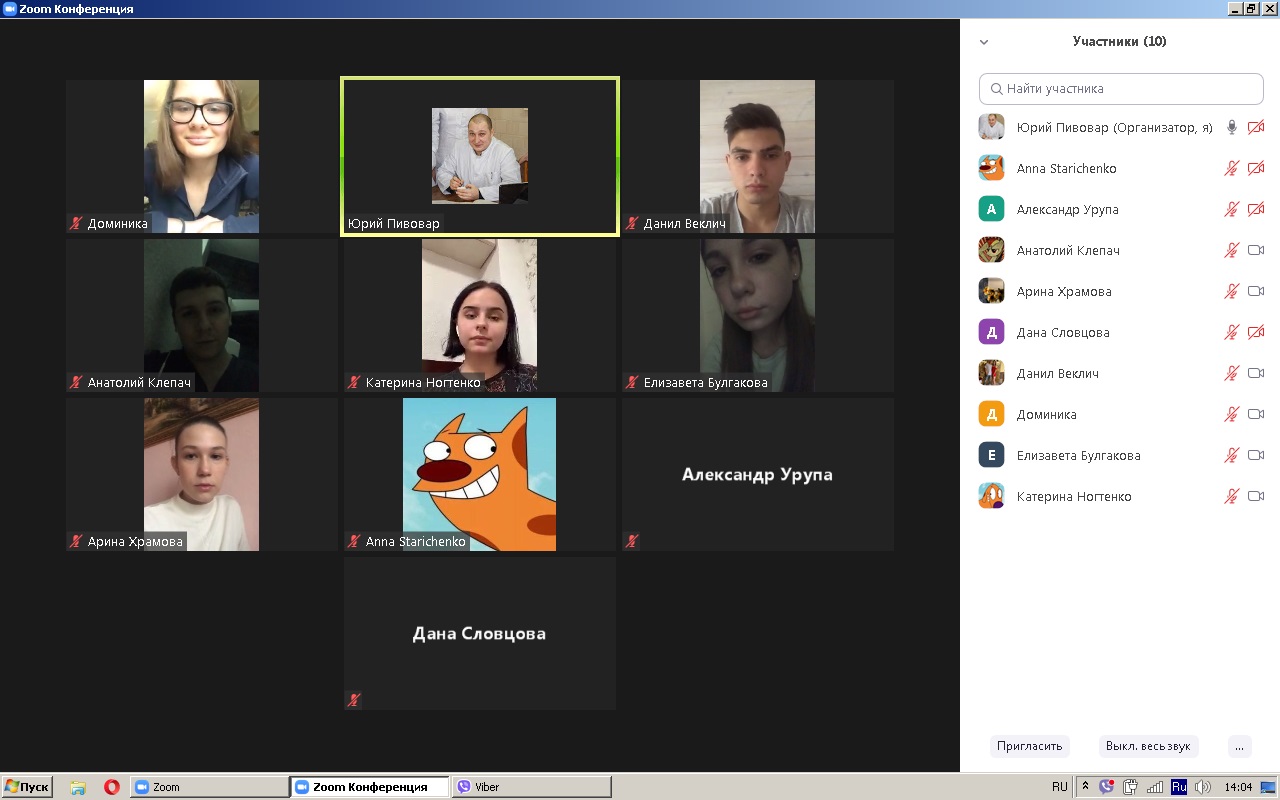Toggle Елизавета Булгакова's muted microphone in list
This screenshot has width=1280, height=800.
(x=1232, y=455)
